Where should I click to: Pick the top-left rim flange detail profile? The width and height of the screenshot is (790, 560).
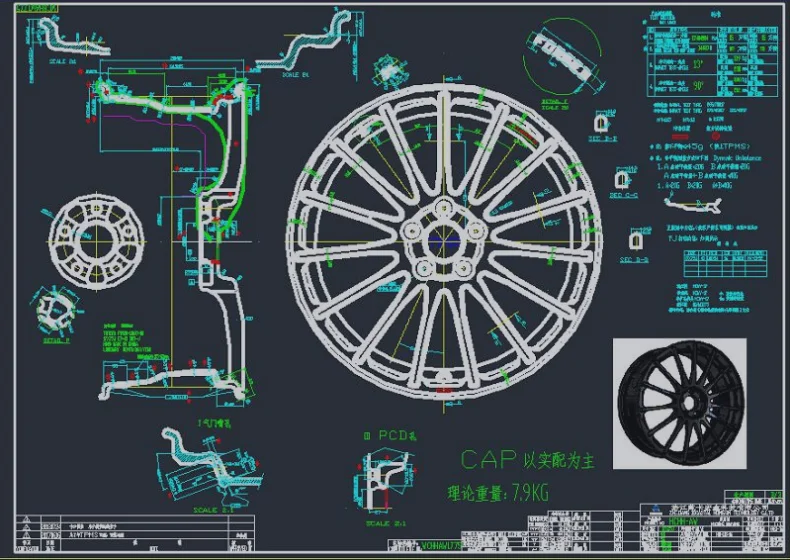(73, 36)
